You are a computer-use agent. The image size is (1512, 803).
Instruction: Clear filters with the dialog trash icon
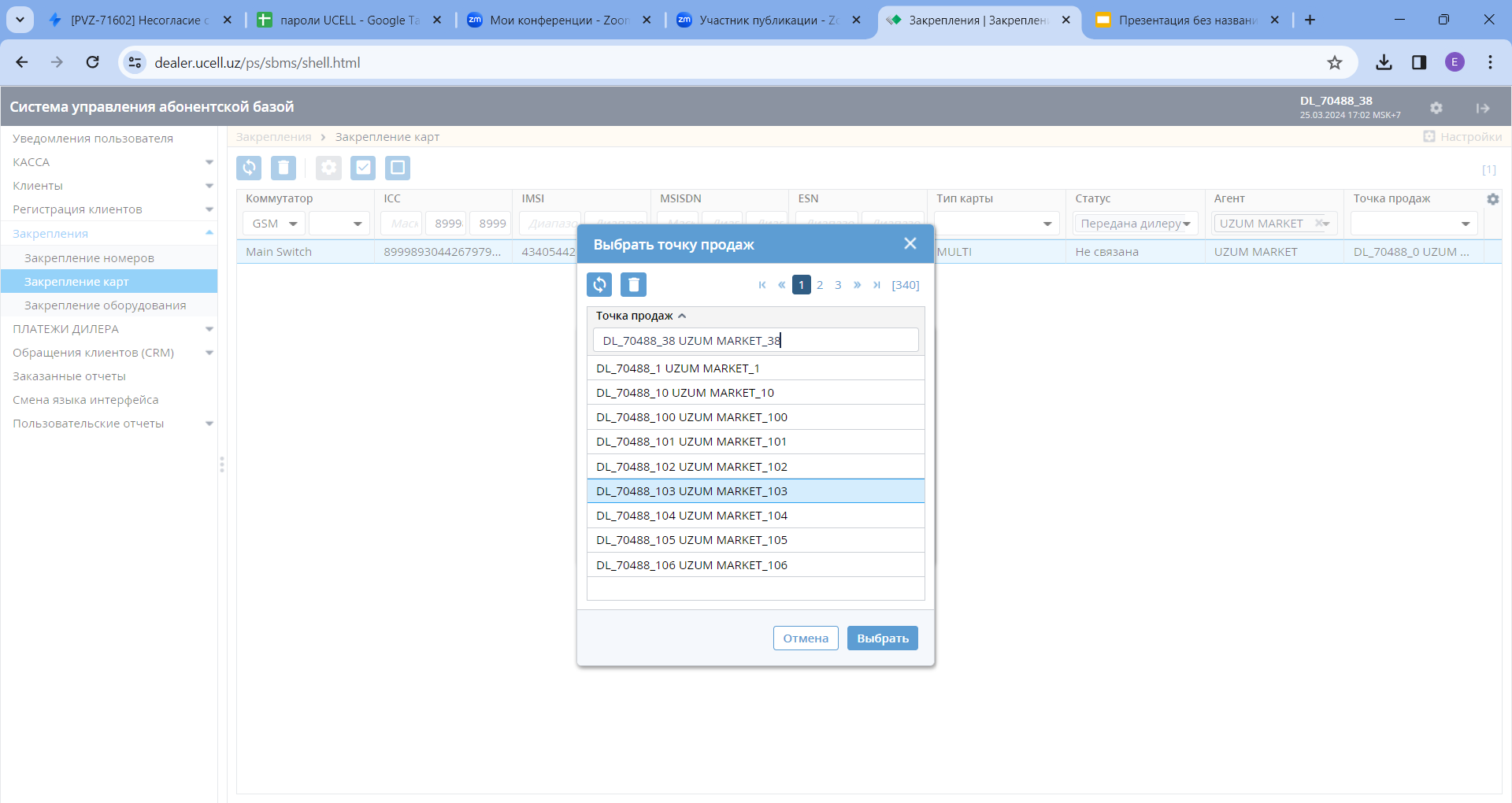click(x=633, y=284)
